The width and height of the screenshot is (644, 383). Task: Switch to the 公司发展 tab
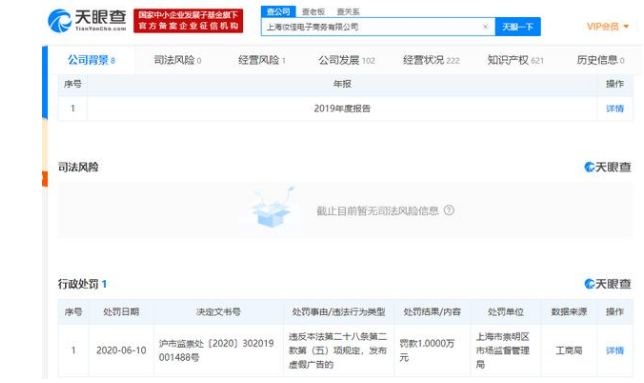(347, 60)
